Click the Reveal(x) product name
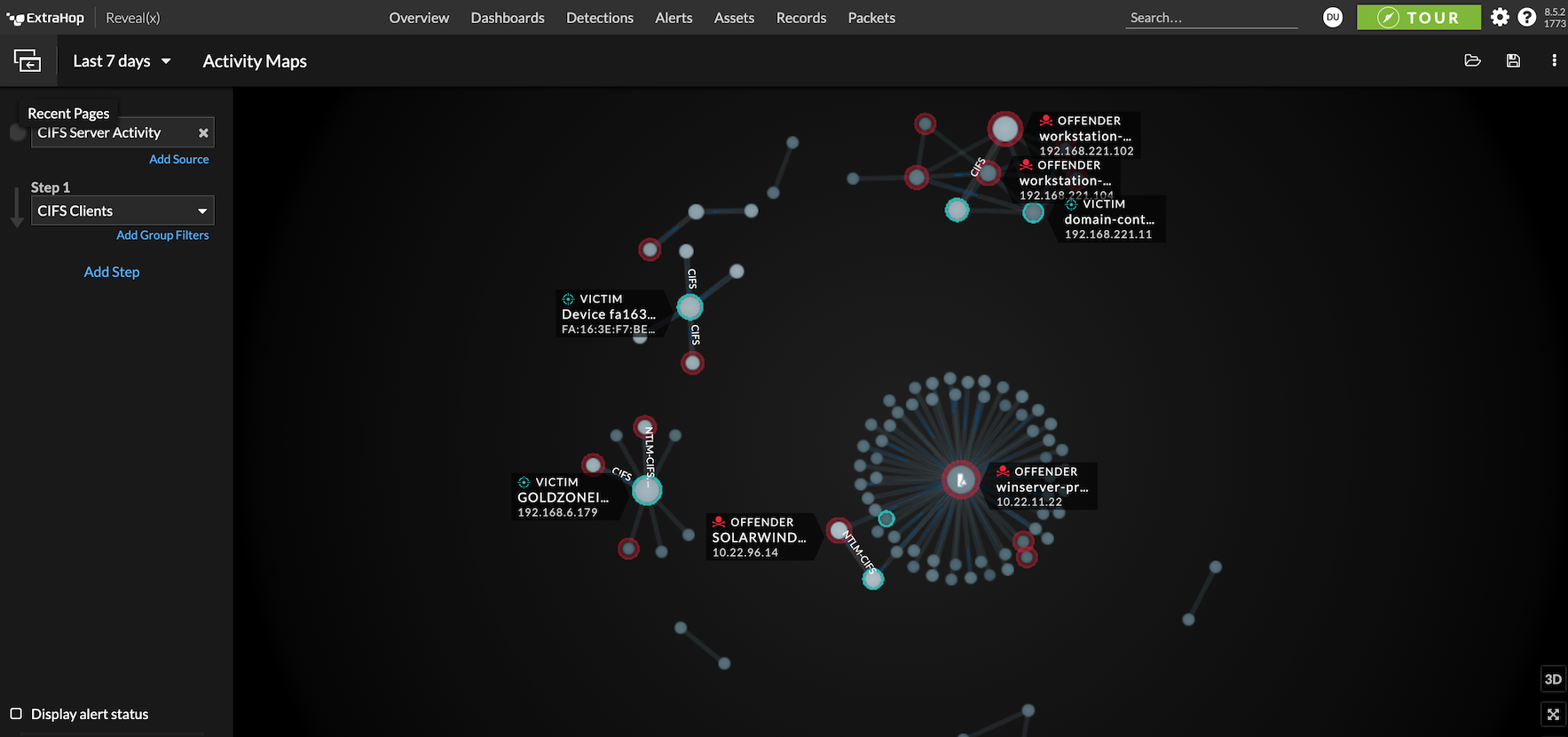This screenshot has width=1568, height=737. pyautogui.click(x=133, y=18)
